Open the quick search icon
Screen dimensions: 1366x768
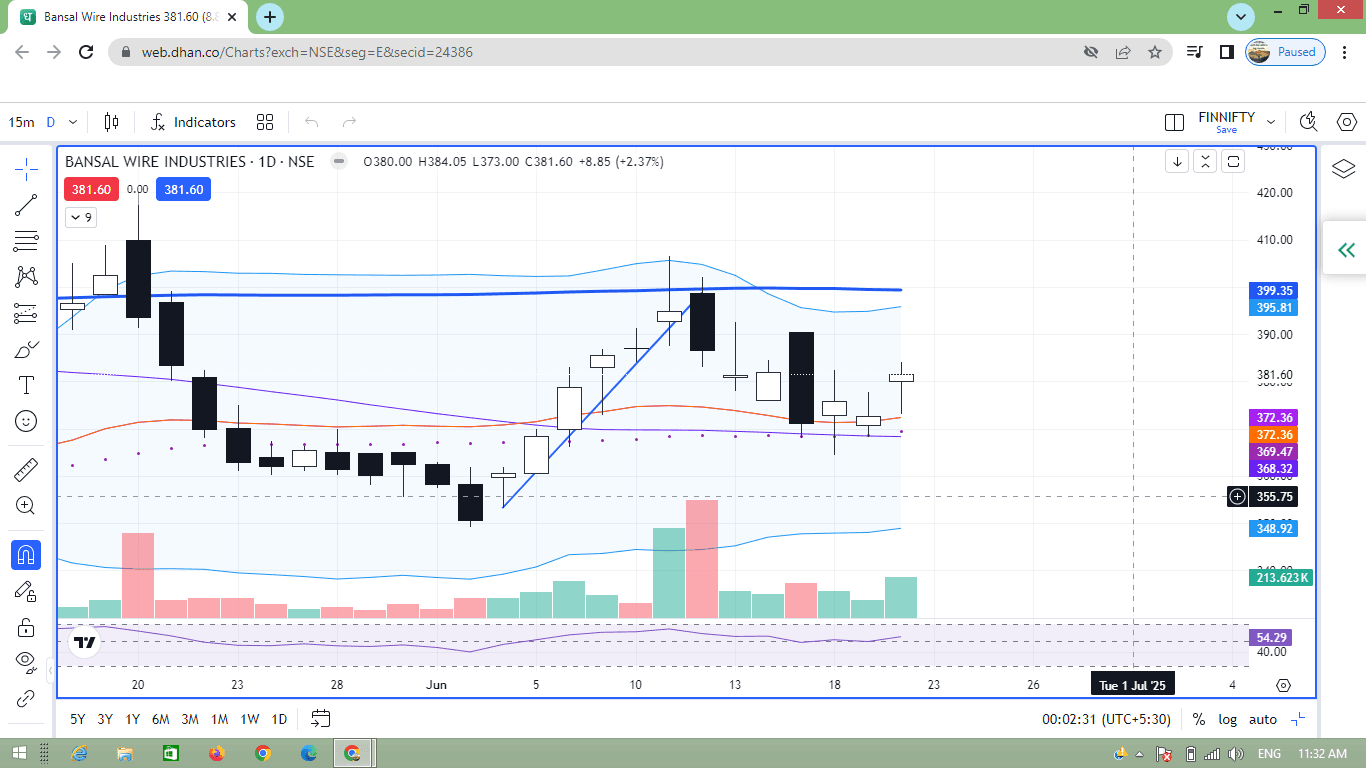(1308, 122)
